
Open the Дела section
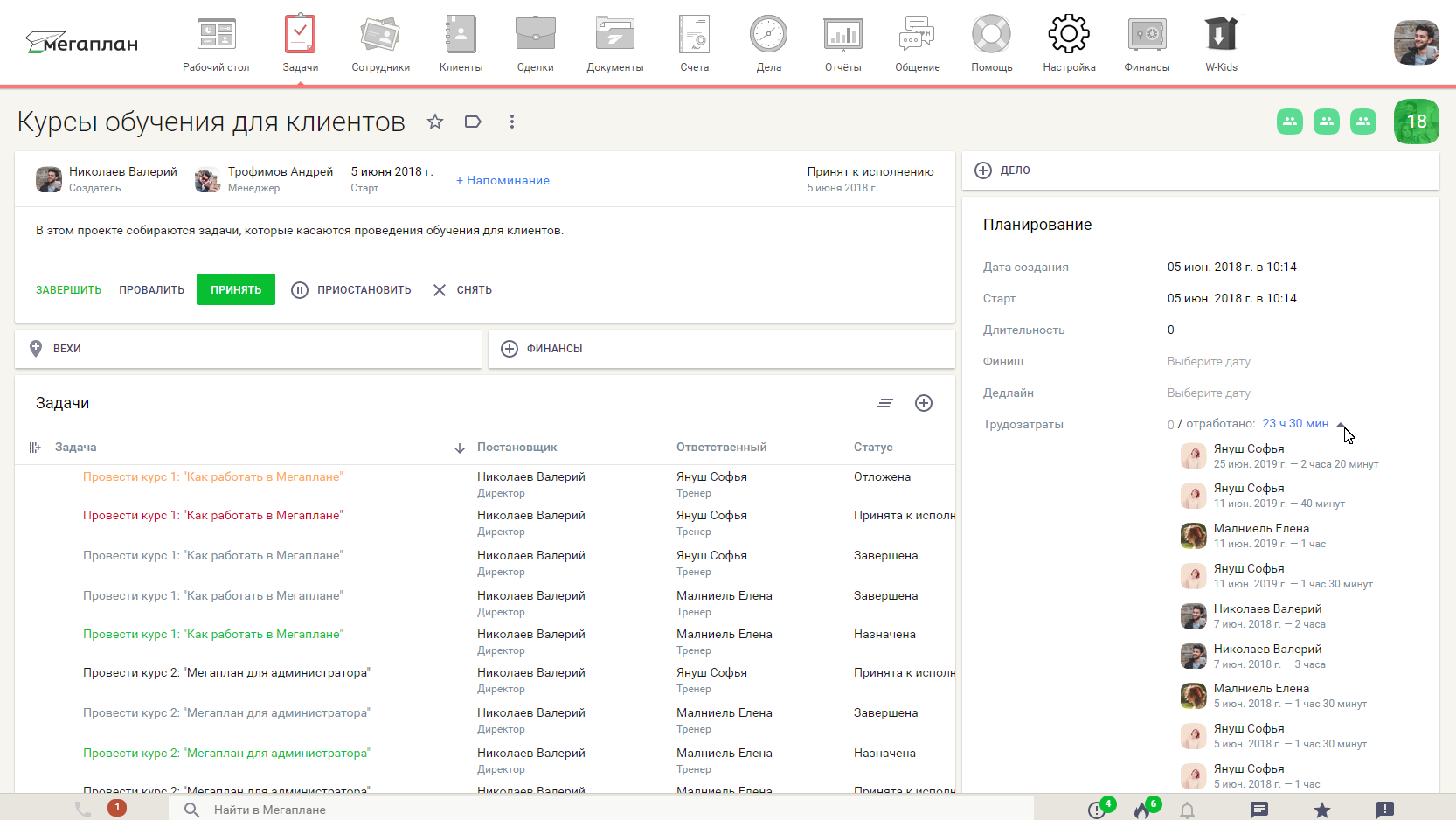[x=768, y=44]
